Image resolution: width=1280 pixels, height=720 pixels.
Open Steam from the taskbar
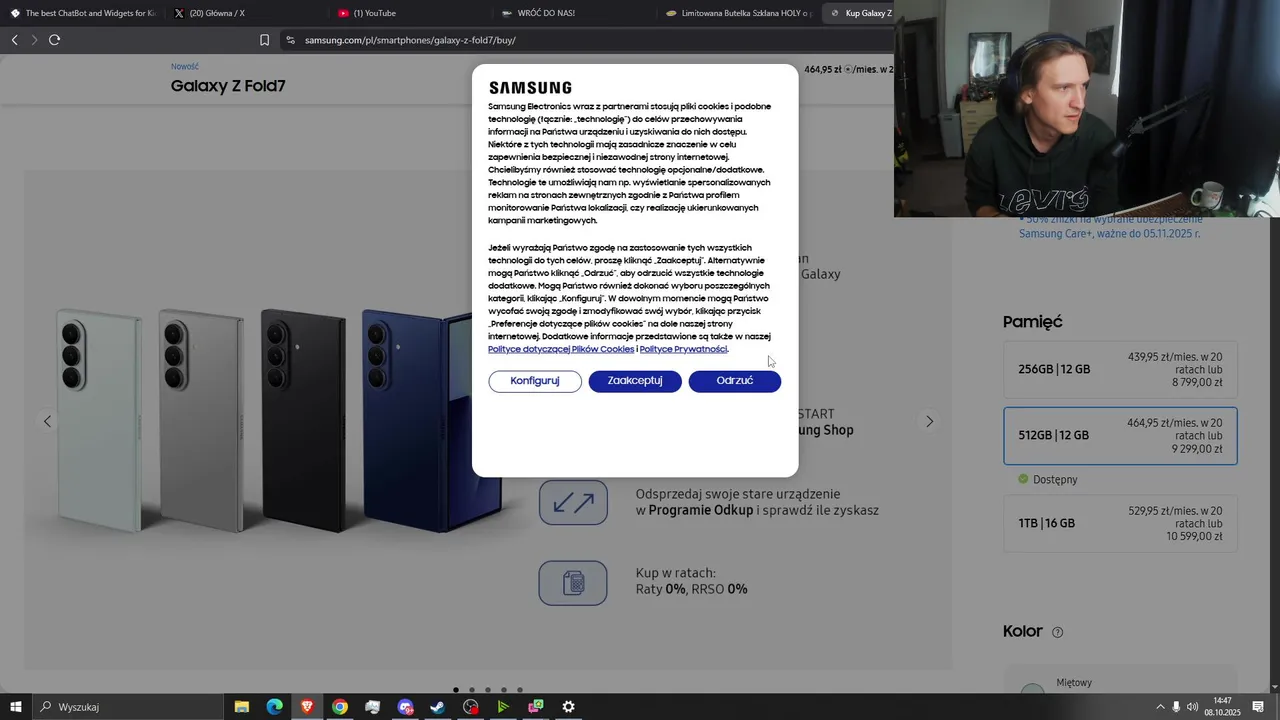point(438,707)
